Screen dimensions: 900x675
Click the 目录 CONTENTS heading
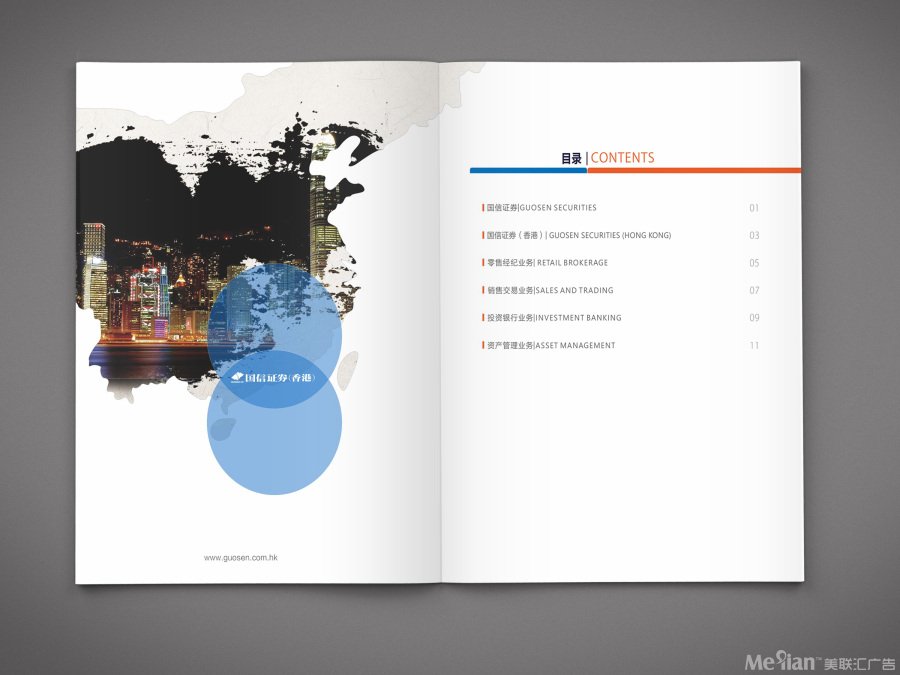(x=607, y=158)
